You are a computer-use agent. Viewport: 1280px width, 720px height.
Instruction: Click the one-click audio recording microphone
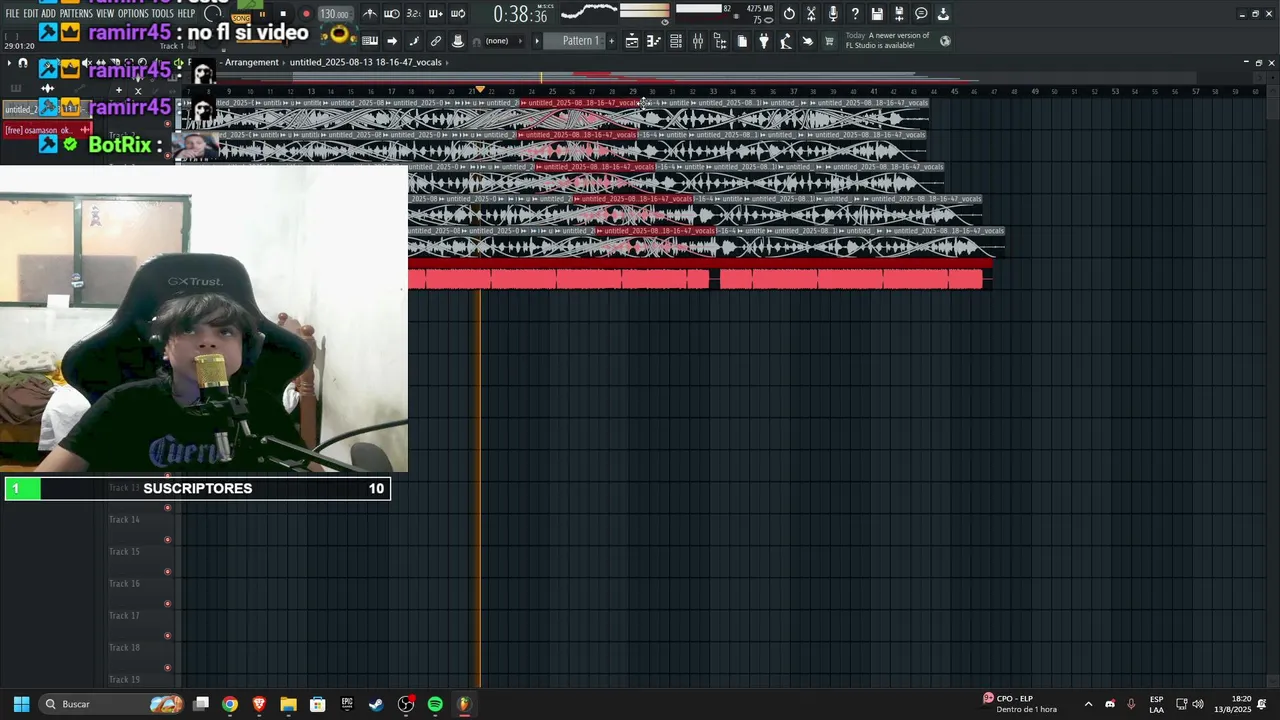click(833, 14)
